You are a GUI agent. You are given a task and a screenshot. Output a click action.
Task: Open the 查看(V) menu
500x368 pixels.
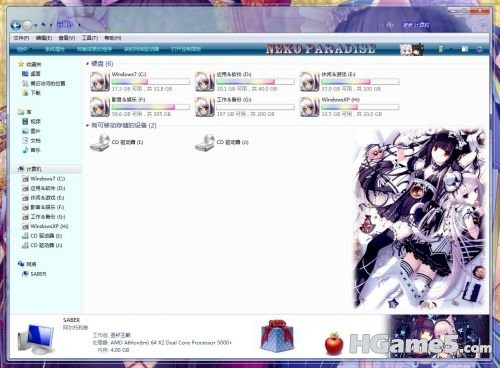click(67, 38)
